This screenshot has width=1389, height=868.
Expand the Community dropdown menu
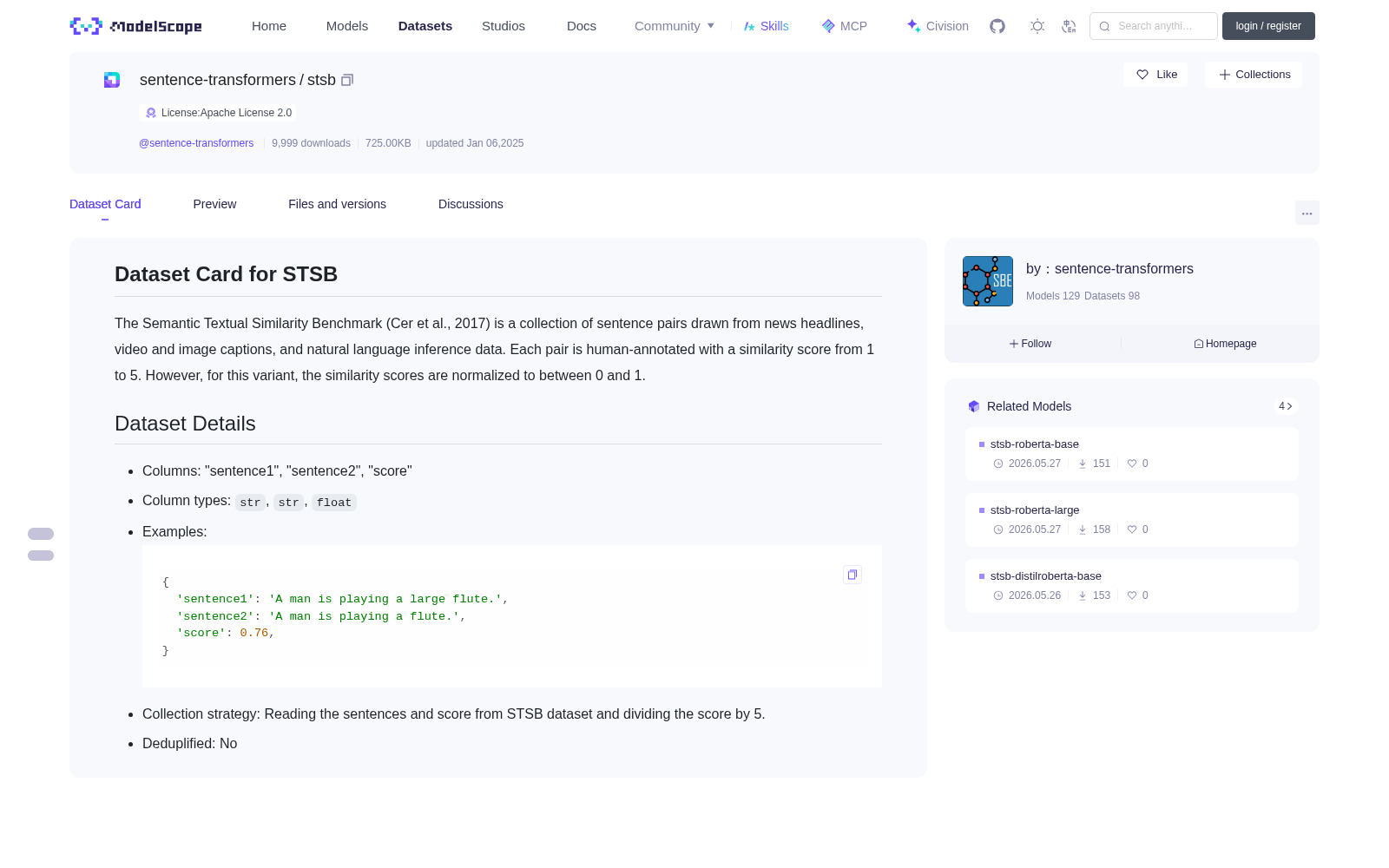675,26
